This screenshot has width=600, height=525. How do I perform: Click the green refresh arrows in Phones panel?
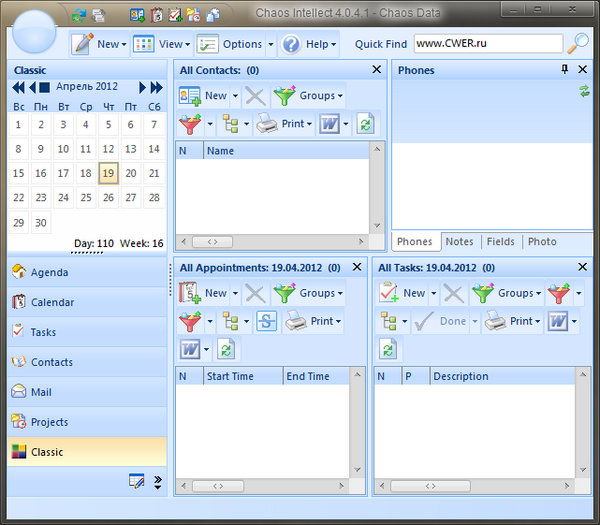pos(584,91)
